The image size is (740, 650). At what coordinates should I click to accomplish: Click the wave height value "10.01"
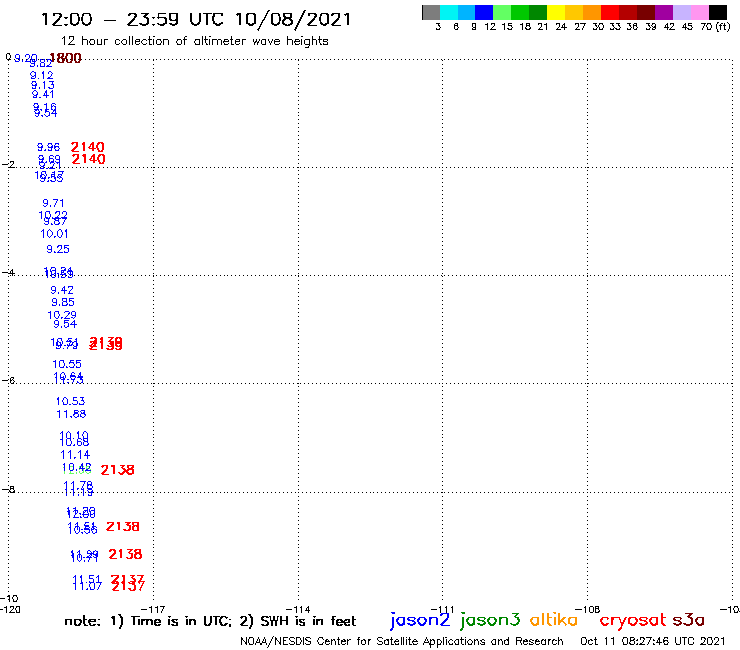[x=54, y=234]
